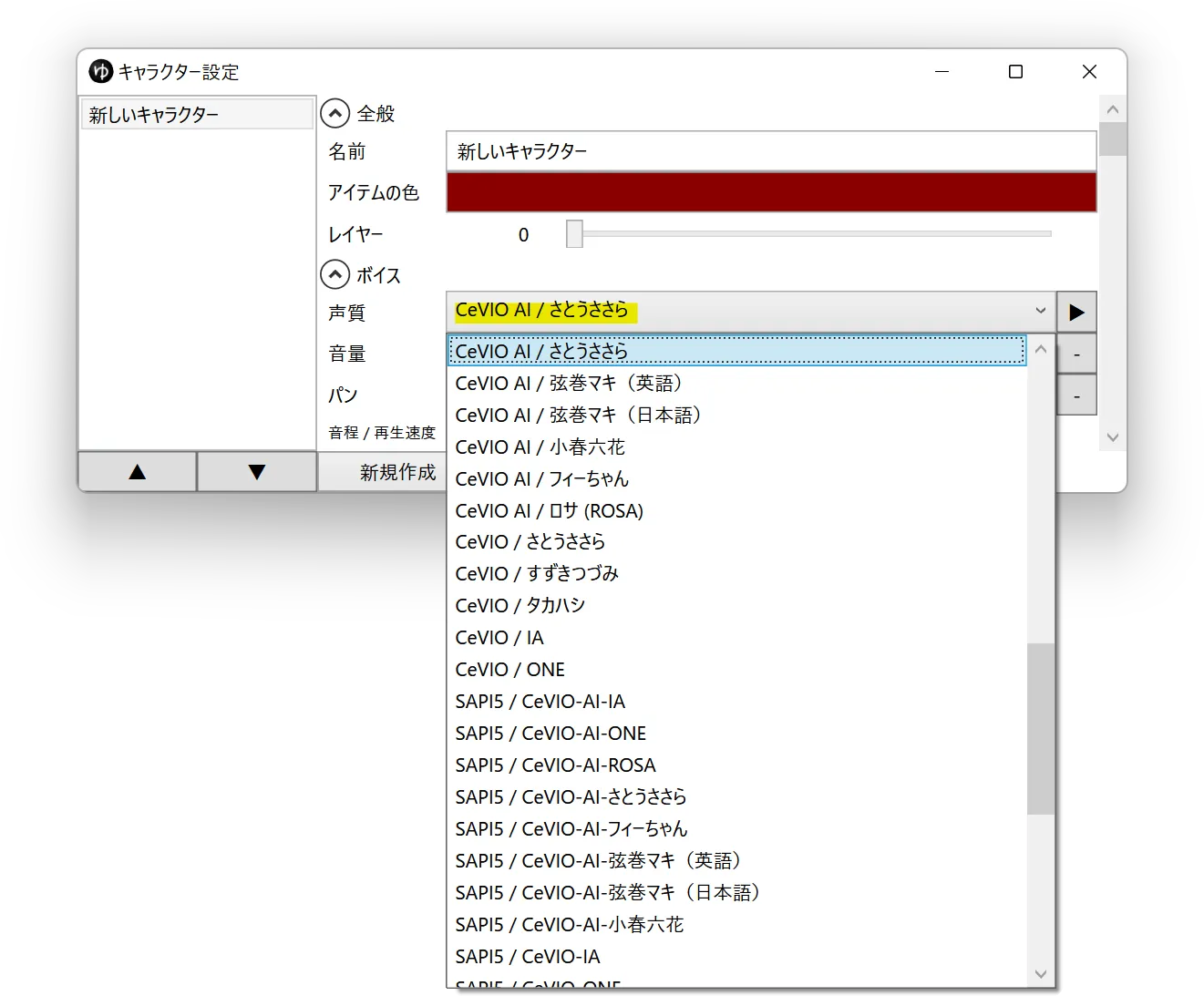Click the レイヤー slider handle
This screenshot has width=1204, height=996.
point(574,234)
